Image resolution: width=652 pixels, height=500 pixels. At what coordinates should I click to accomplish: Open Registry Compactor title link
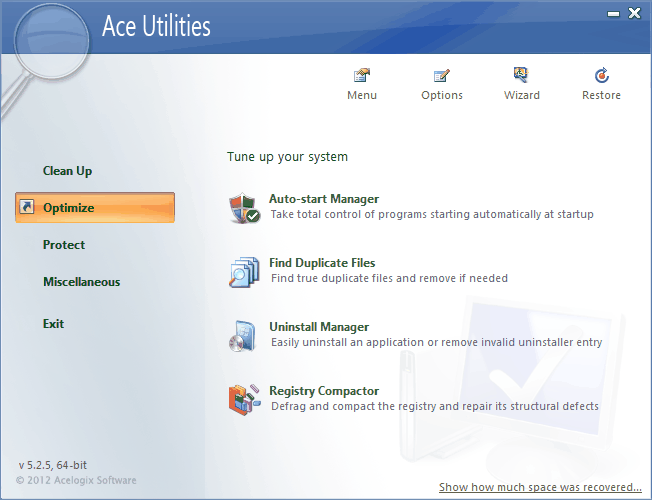click(324, 391)
